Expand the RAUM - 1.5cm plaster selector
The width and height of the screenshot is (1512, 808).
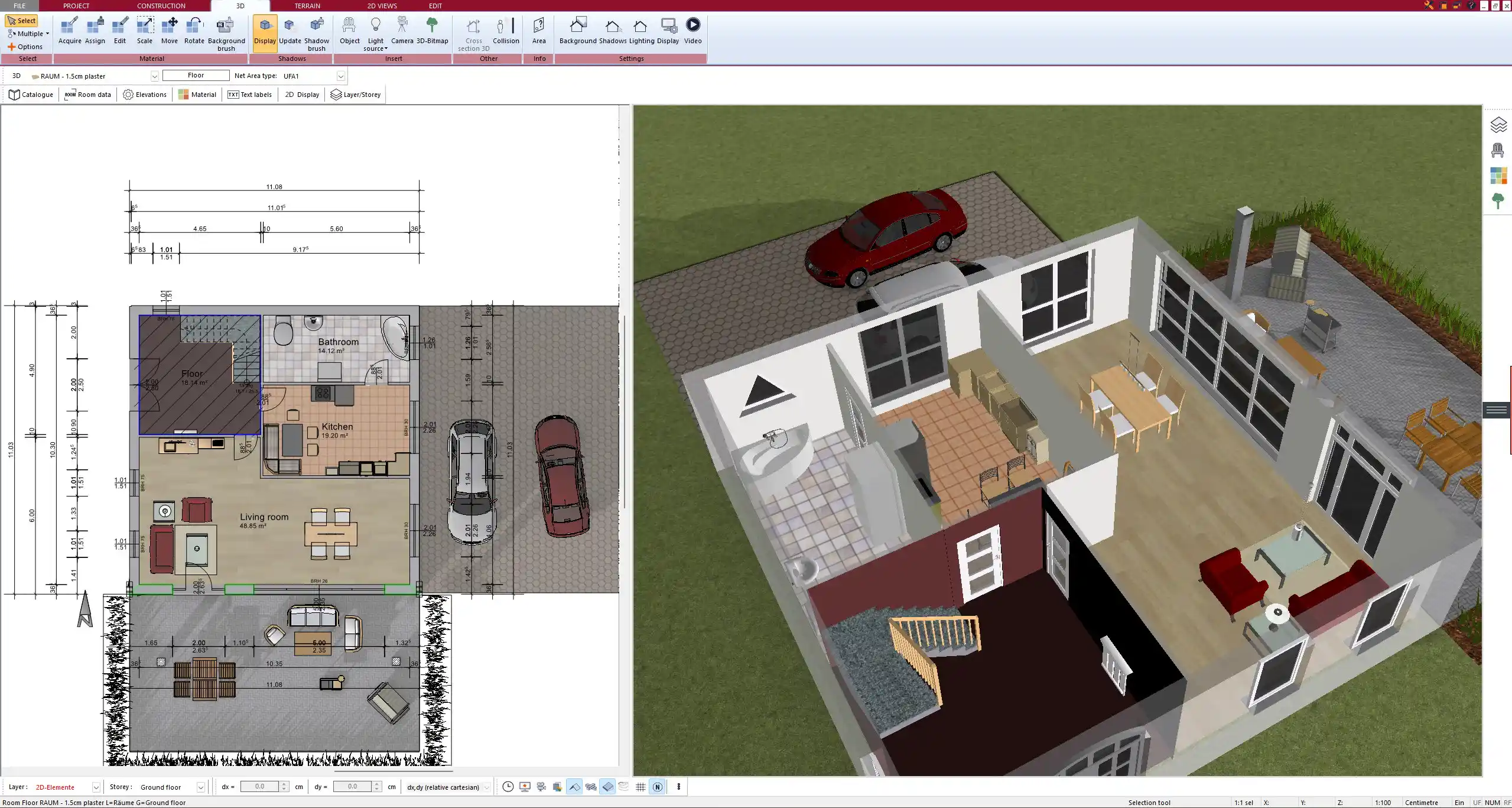[154, 76]
